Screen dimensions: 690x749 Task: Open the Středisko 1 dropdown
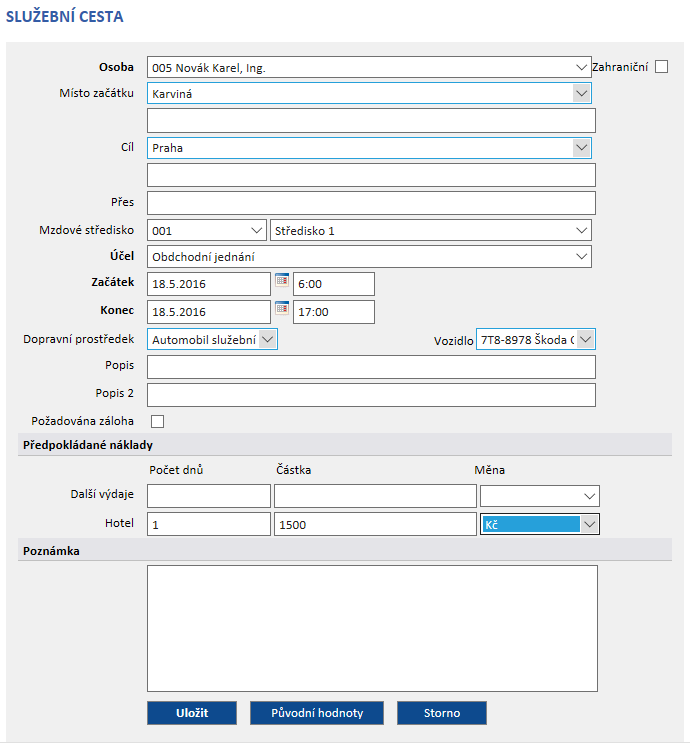click(431, 231)
